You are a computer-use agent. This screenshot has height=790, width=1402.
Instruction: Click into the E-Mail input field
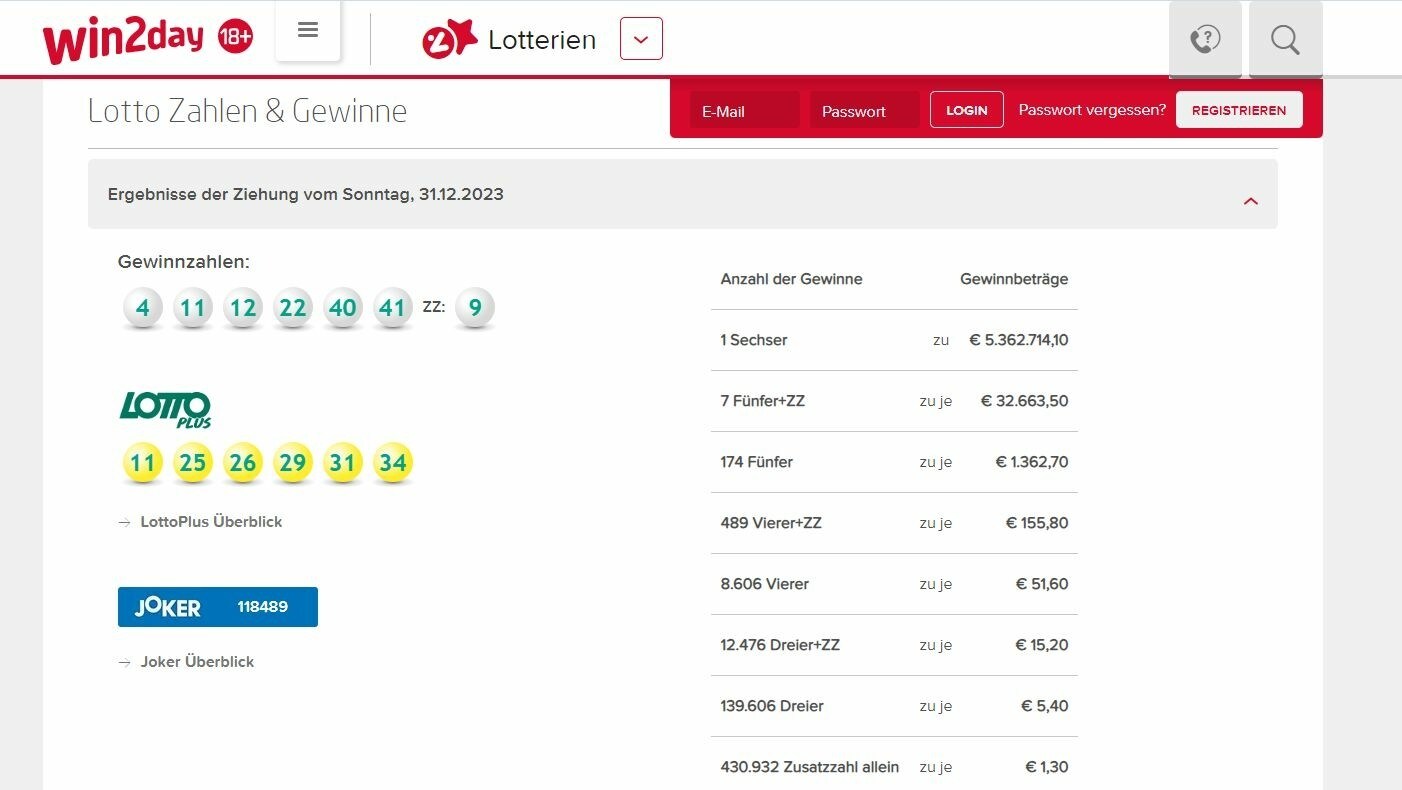(x=744, y=110)
